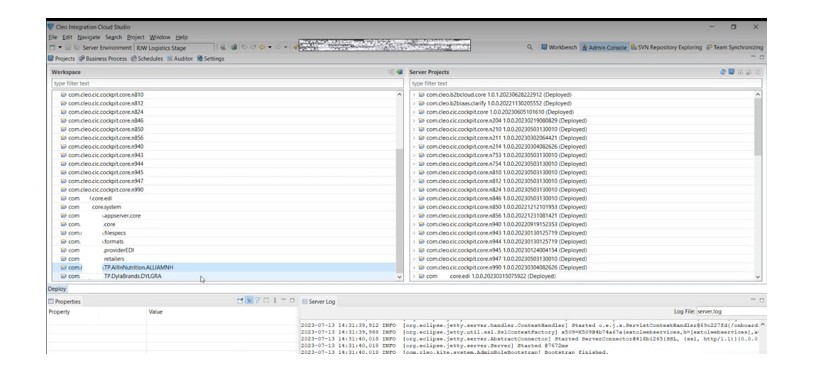Click the toolbar search magnifier icon
The width and height of the screenshot is (826, 372).
529,47
